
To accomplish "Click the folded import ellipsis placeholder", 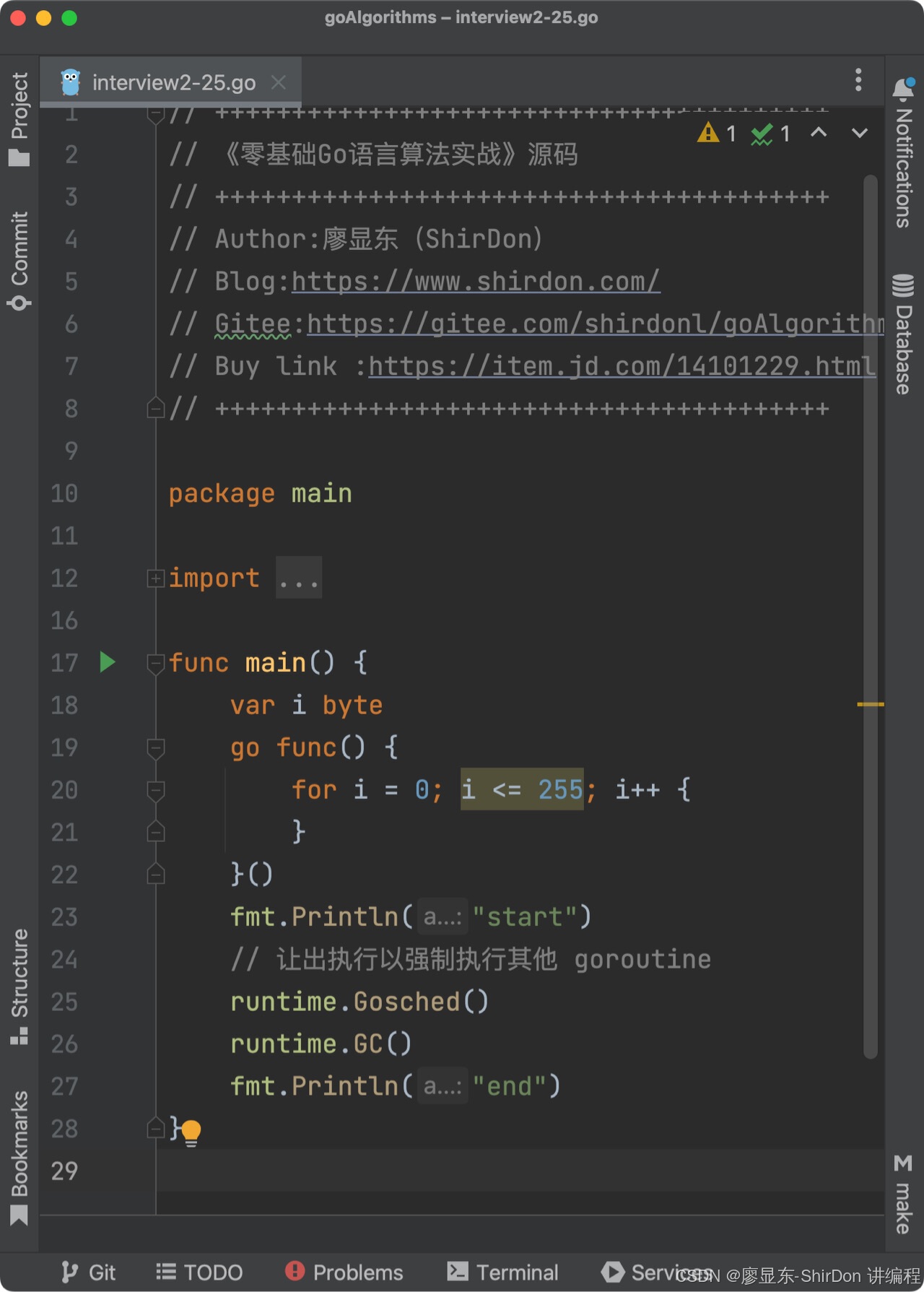I will [x=299, y=578].
